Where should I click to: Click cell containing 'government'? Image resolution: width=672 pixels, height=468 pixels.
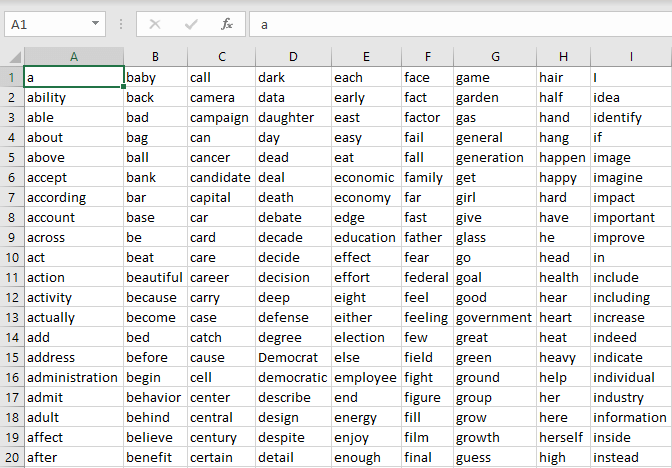pos(495,317)
